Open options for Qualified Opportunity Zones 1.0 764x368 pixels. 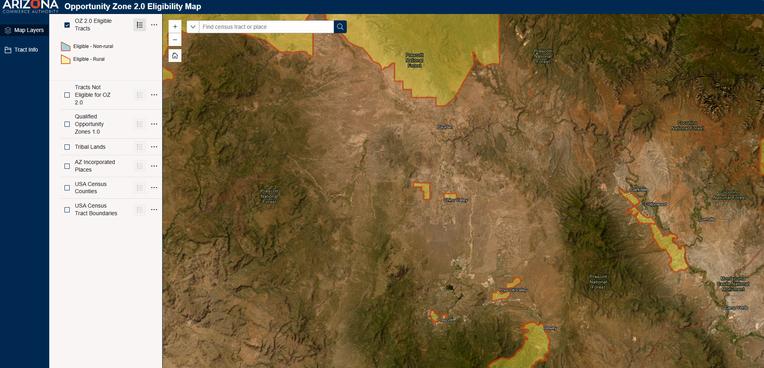154,124
